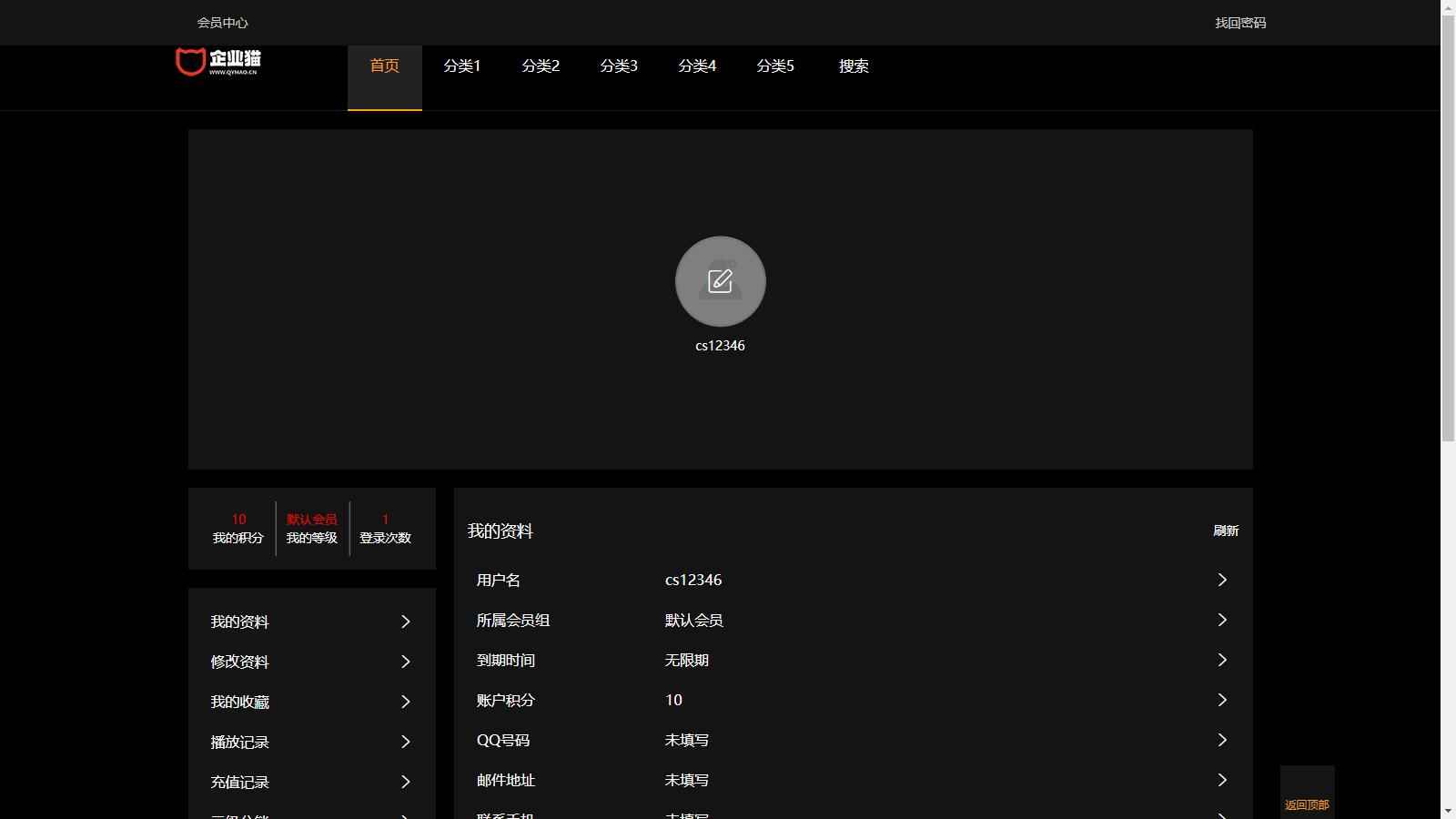The image size is (1456, 819).
Task: Open 修改资料 from the sidebar menu
Action: (239, 662)
